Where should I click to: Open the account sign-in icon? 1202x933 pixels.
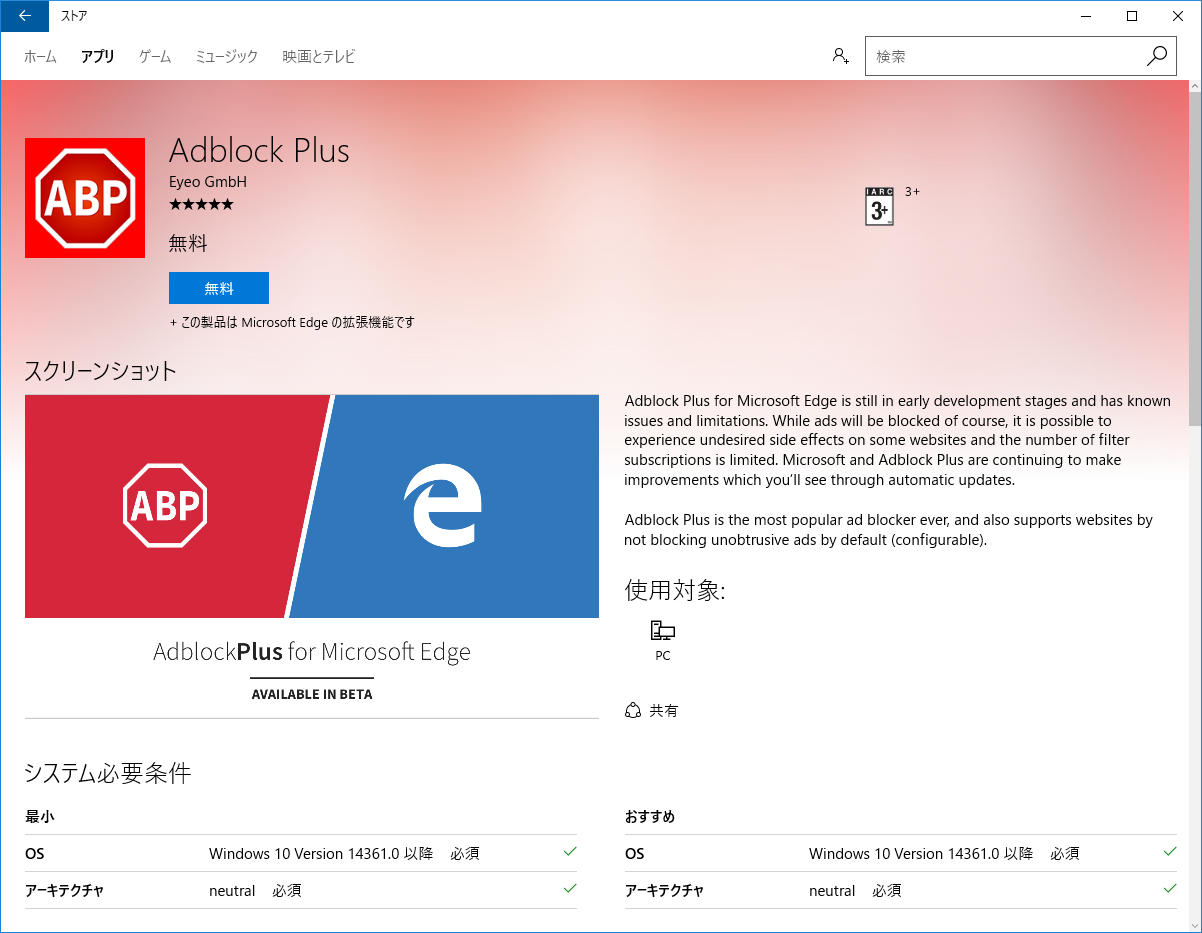coord(840,56)
